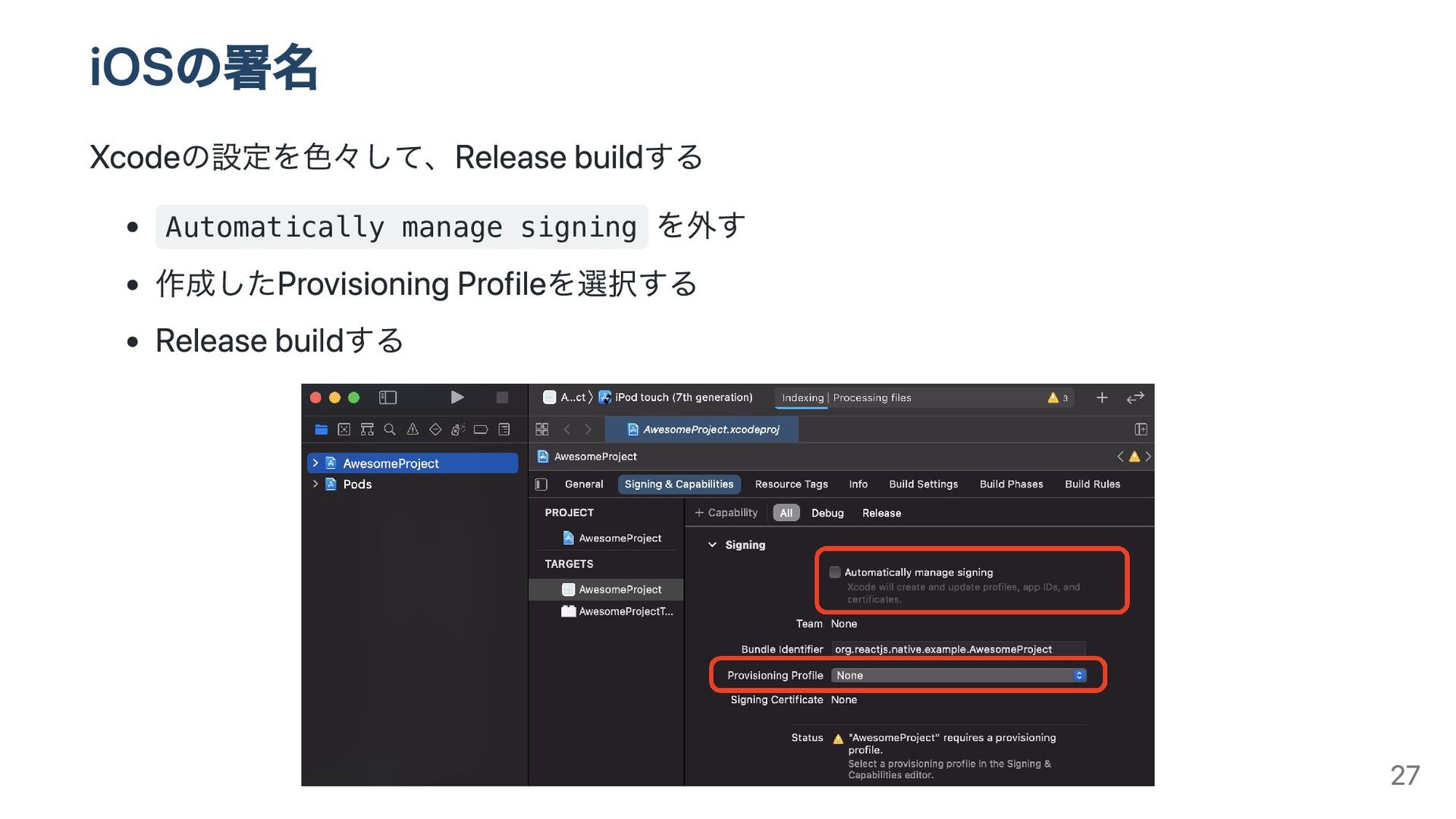
Task: Switch to the Build Settings tab
Action: click(x=923, y=485)
